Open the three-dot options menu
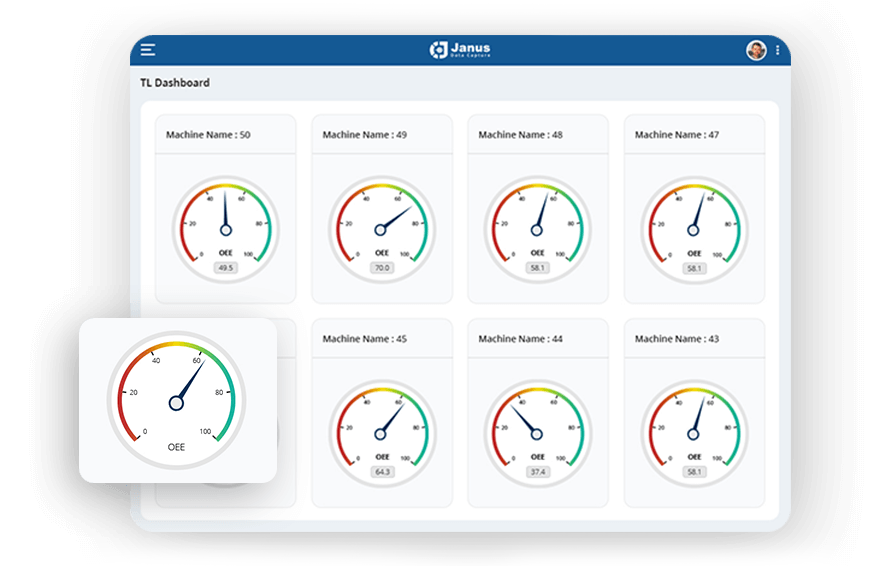Image resolution: width=878 pixels, height=566 pixels. [777, 50]
